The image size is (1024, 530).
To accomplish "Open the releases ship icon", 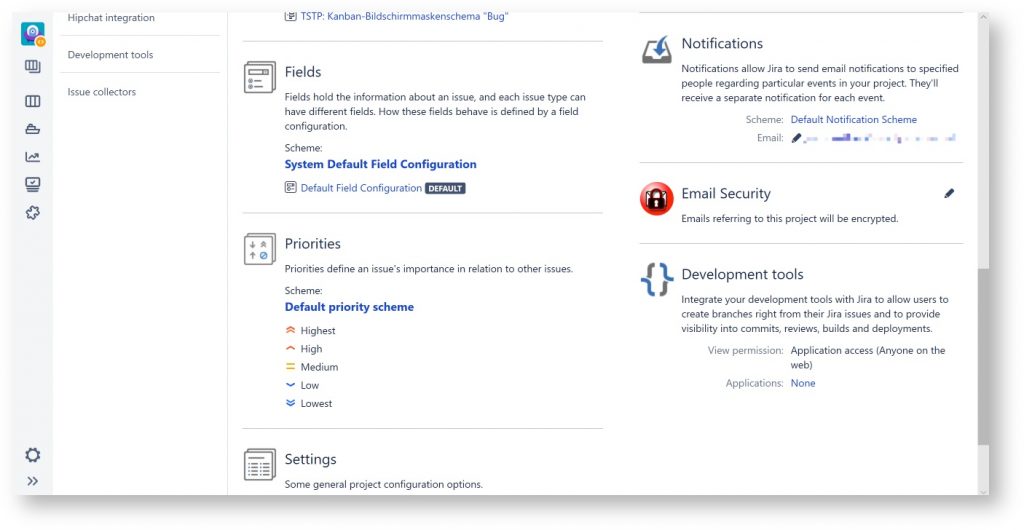I will pos(33,129).
